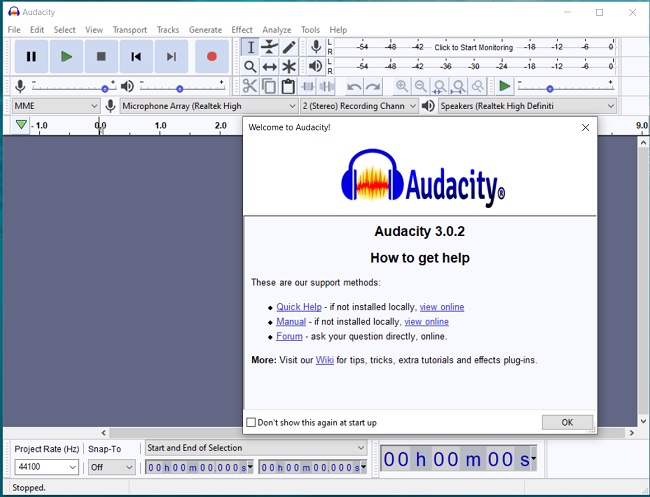The width and height of the screenshot is (650, 497).
Task: Open the Microphone Array recording device dropdown
Action: 209,106
